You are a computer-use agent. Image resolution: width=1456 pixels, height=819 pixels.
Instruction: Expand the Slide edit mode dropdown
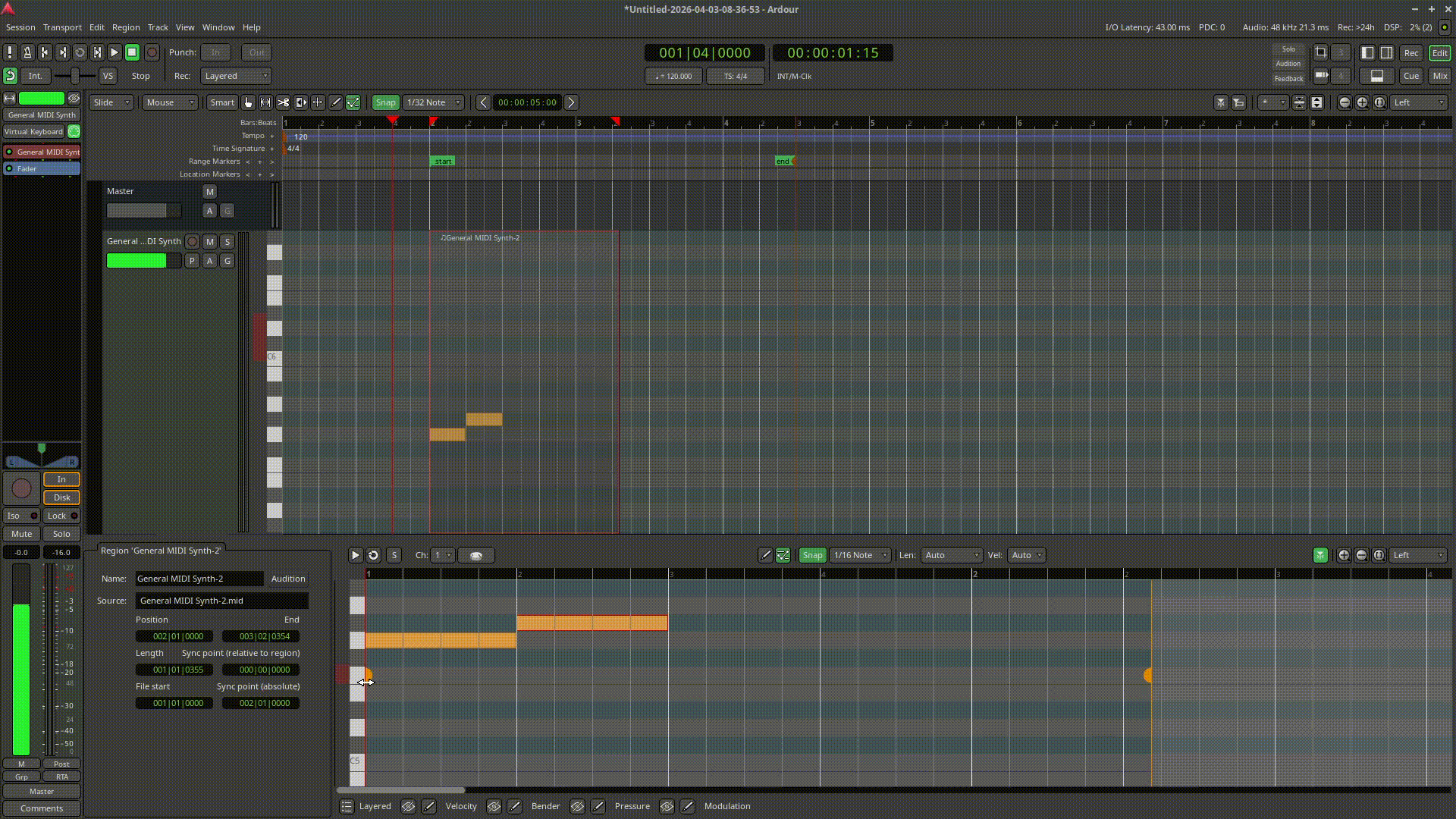(111, 102)
